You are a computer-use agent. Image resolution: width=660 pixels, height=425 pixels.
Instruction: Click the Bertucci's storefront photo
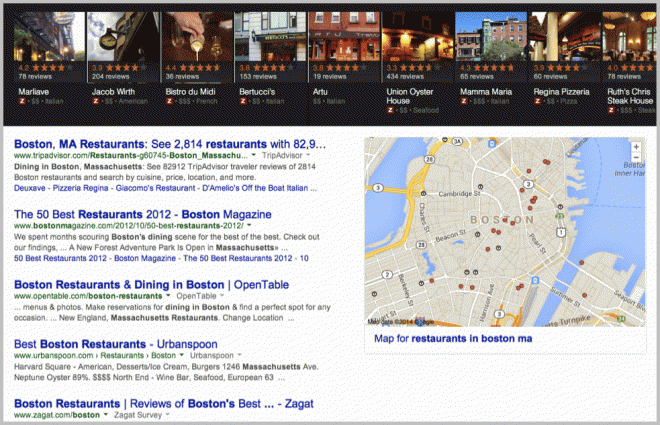click(270, 37)
